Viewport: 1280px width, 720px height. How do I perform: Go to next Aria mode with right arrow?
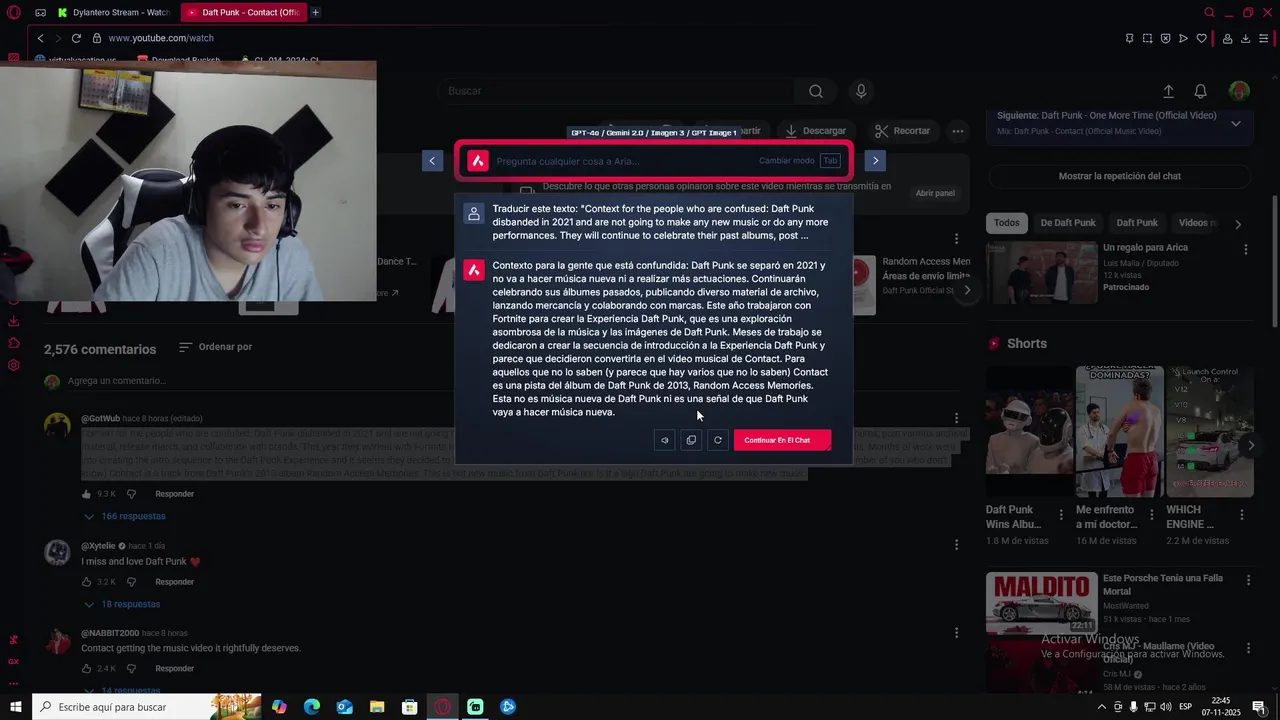pos(875,161)
